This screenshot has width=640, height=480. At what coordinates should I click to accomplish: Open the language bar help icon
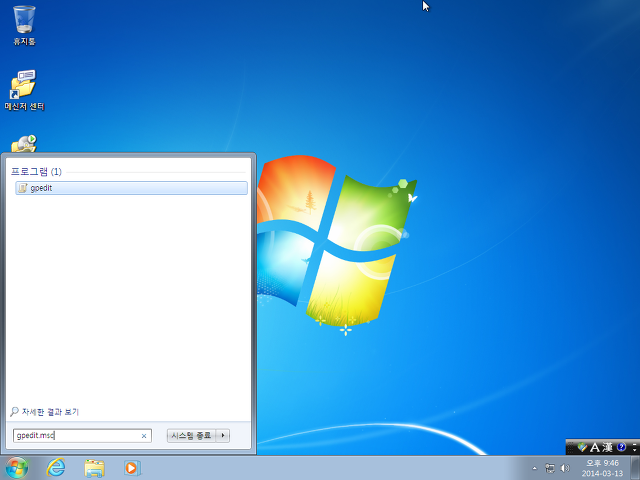(x=621, y=447)
